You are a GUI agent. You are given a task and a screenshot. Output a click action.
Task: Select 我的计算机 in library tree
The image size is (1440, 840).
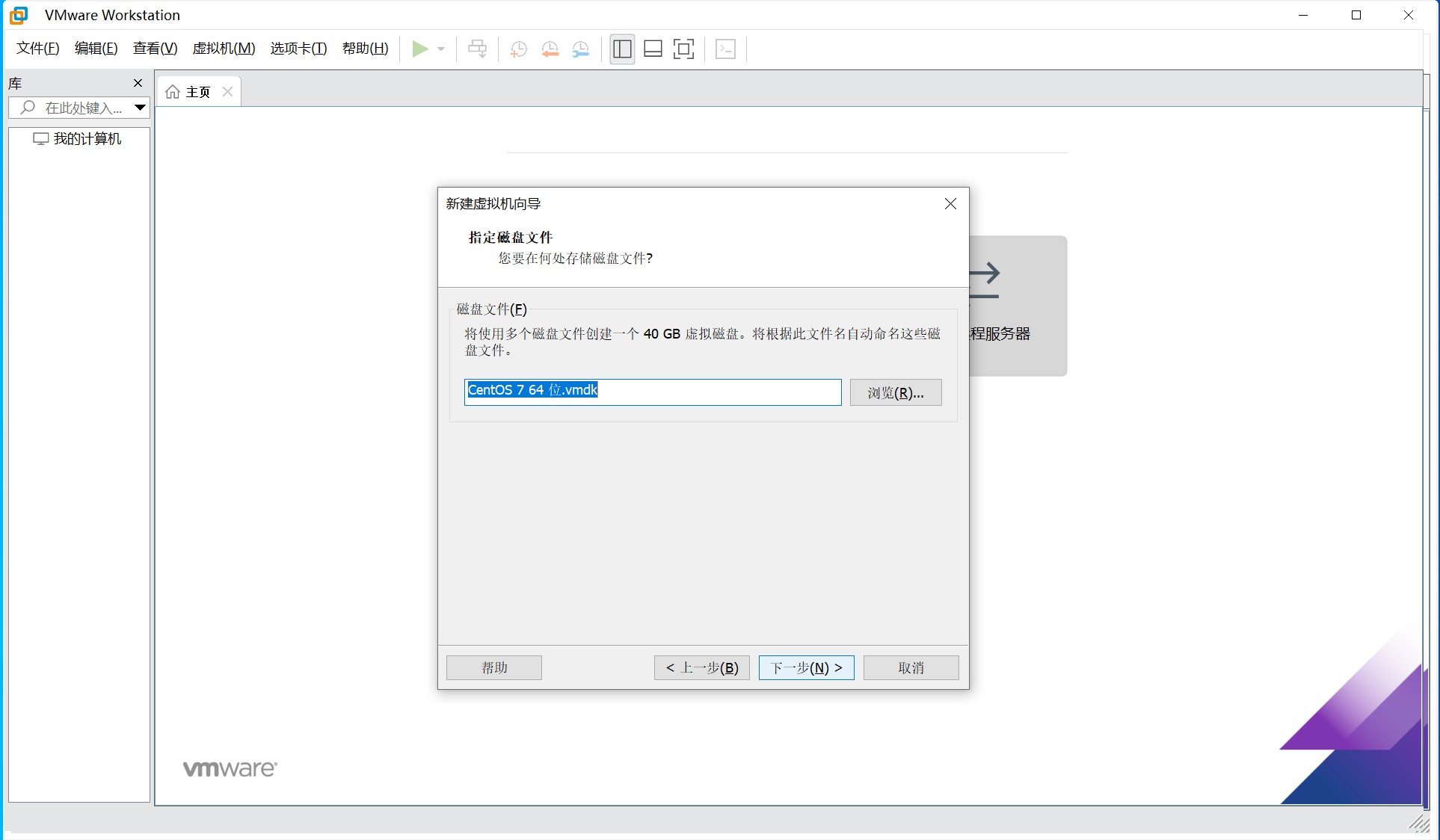pos(87,139)
